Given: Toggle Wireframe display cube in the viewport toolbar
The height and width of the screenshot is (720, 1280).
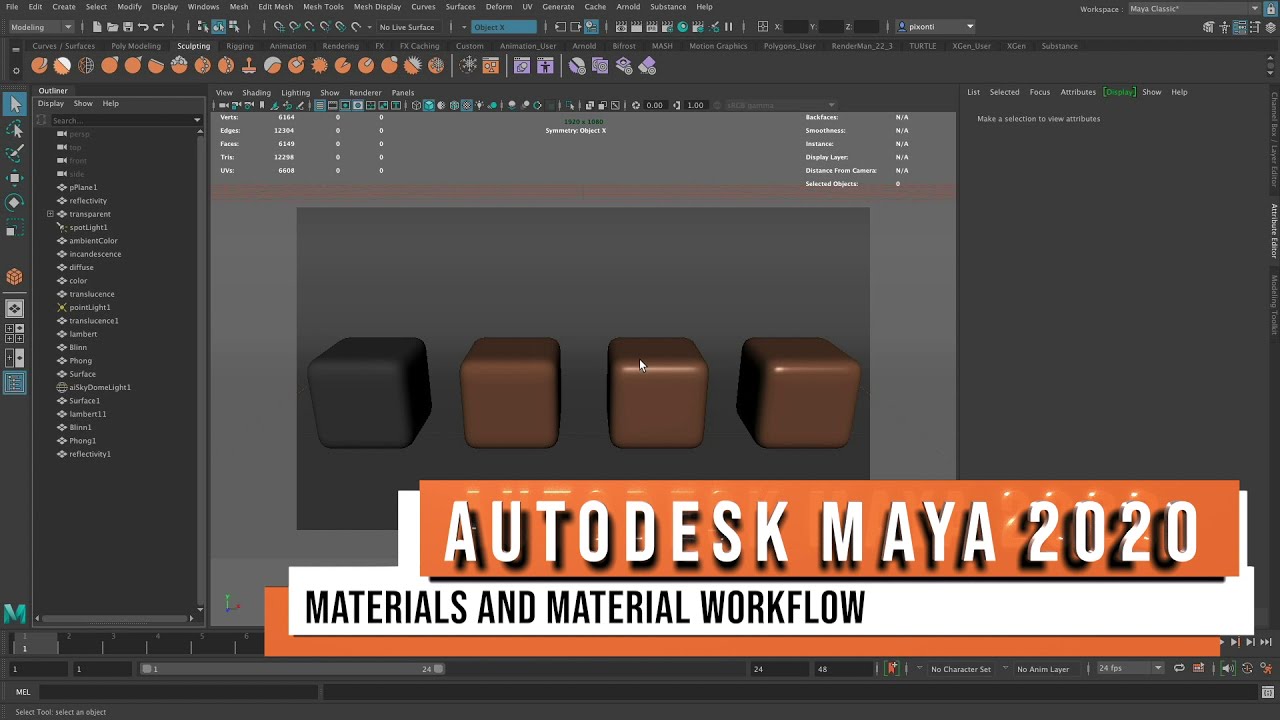Looking at the screenshot, I should [x=417, y=105].
